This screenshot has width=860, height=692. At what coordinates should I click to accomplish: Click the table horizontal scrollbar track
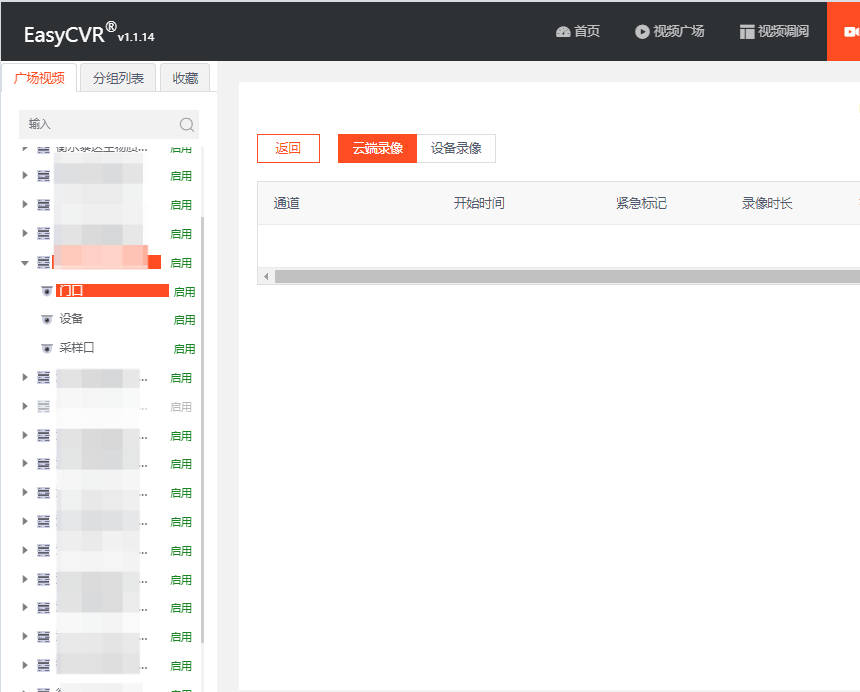click(x=567, y=276)
